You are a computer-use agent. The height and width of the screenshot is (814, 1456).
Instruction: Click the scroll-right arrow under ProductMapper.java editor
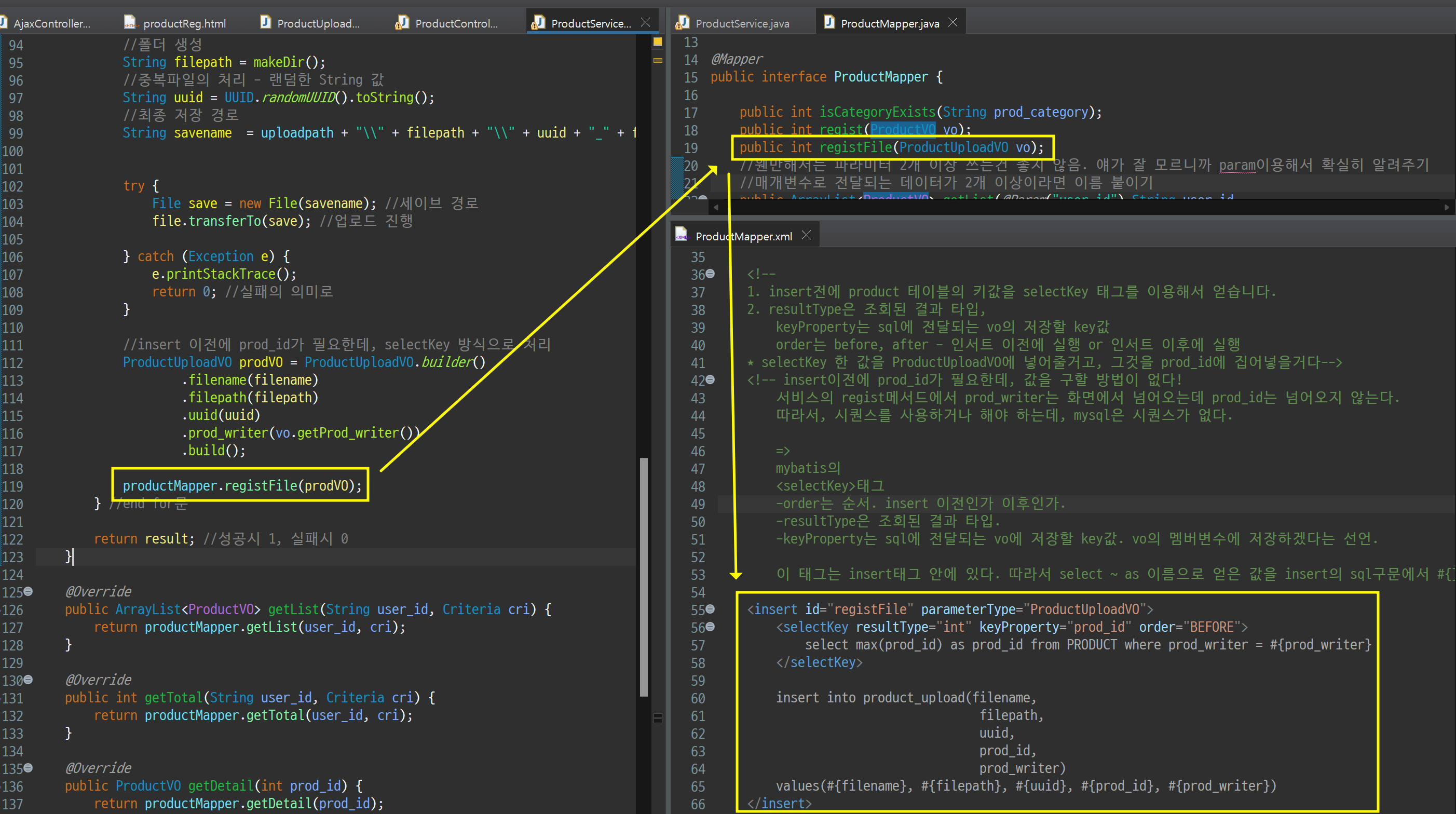pyautogui.click(x=1446, y=207)
